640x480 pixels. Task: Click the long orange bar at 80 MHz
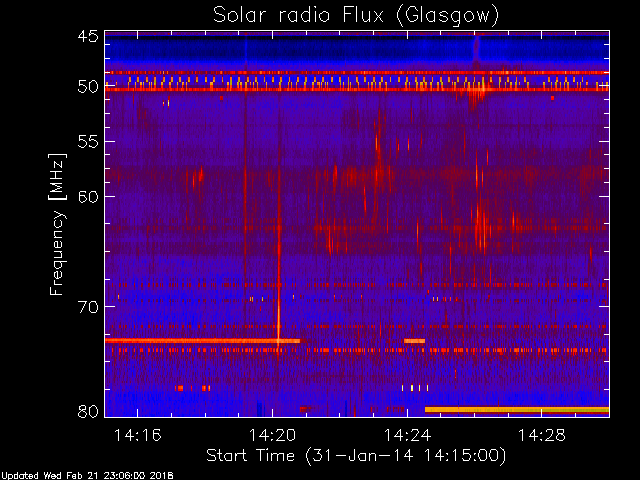(517, 409)
